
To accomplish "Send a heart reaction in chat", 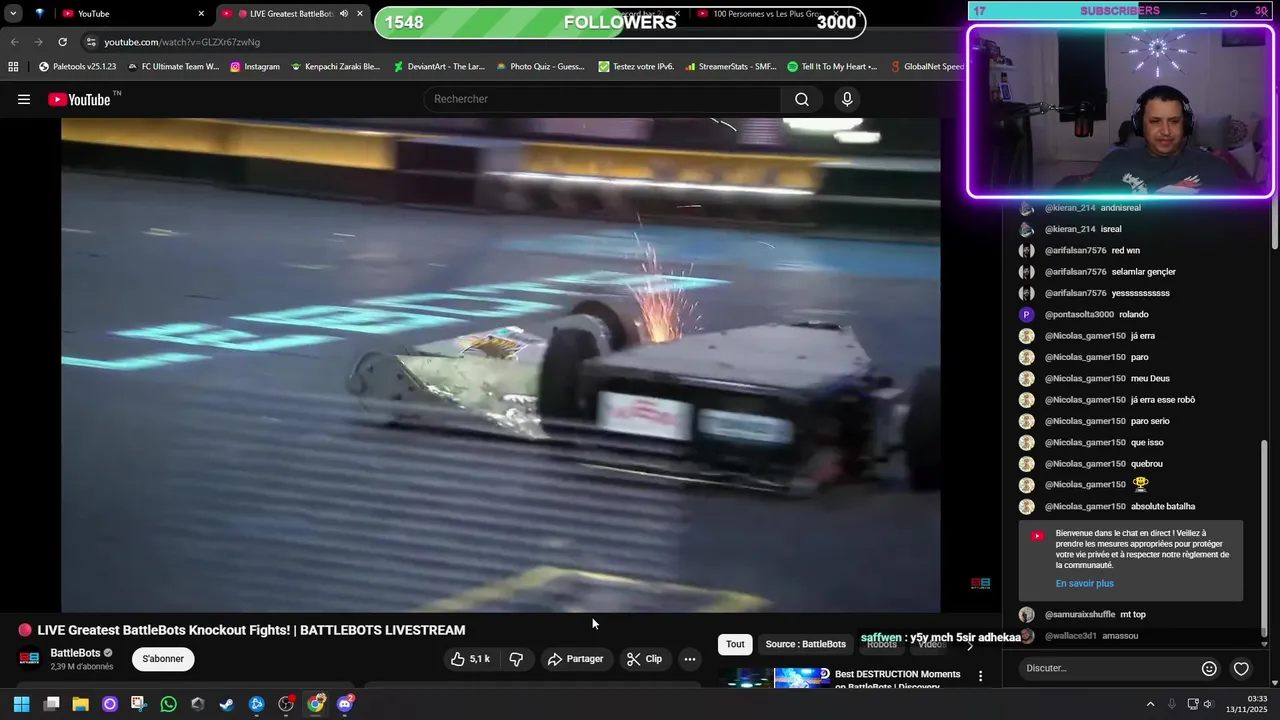I will click(1241, 668).
